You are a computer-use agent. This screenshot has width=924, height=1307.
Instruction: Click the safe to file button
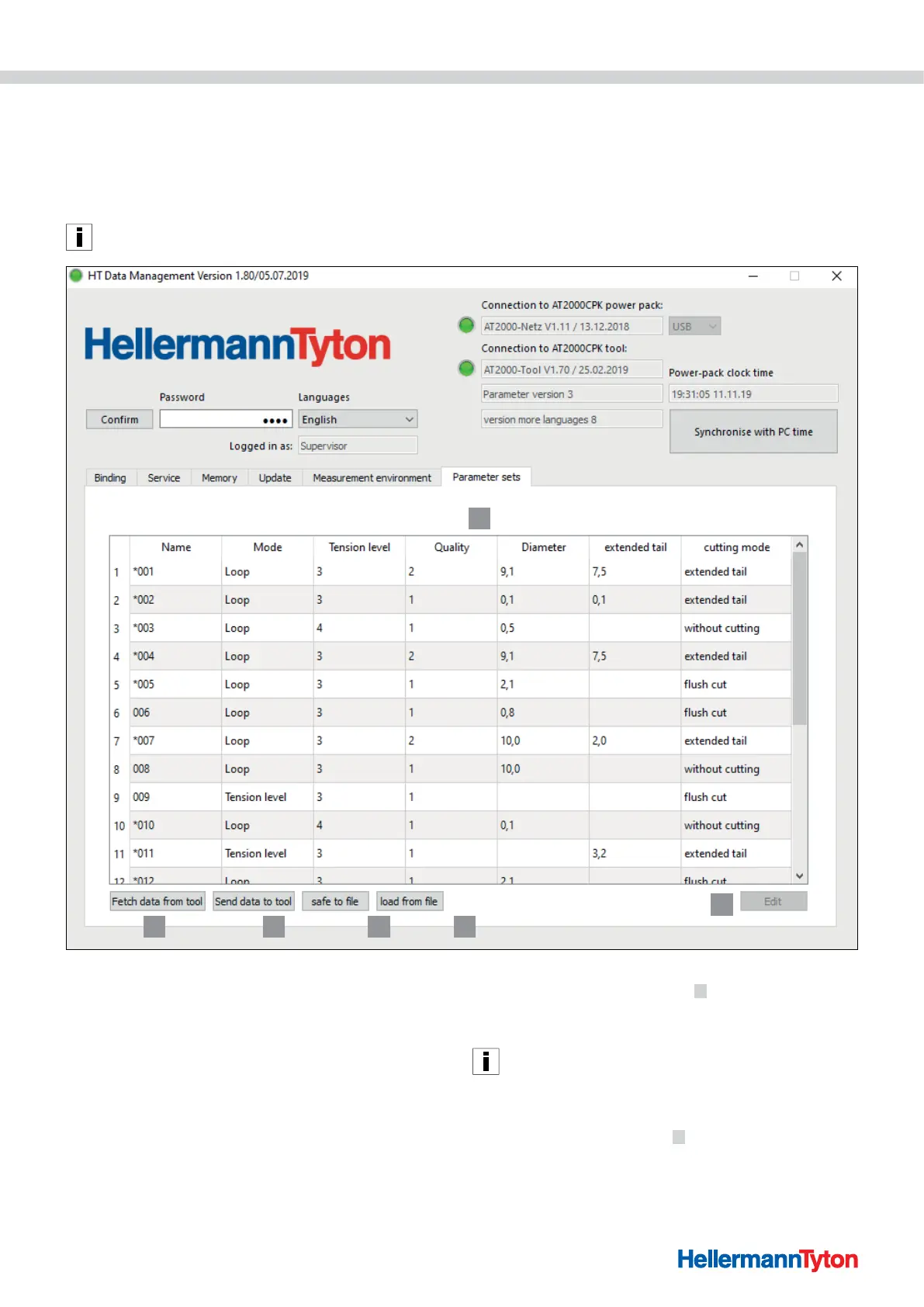pyautogui.click(x=335, y=901)
